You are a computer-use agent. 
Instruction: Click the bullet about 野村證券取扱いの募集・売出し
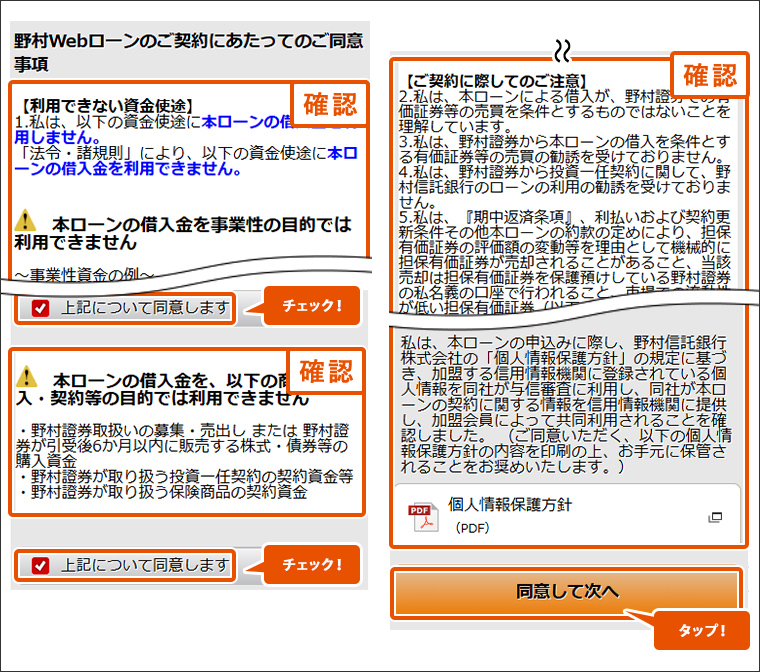pyautogui.click(x=183, y=446)
